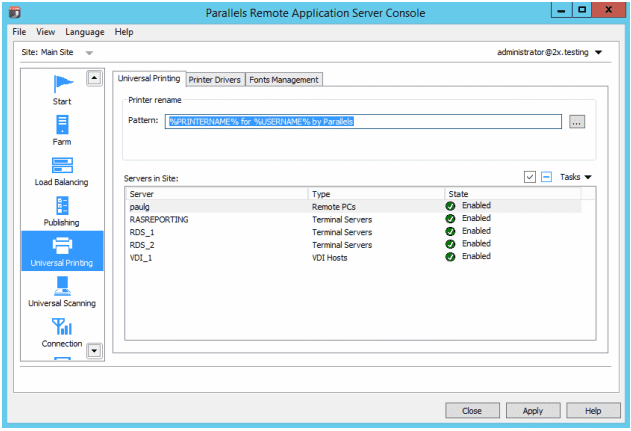631x431 pixels.
Task: Open the View menu
Action: 45,32
